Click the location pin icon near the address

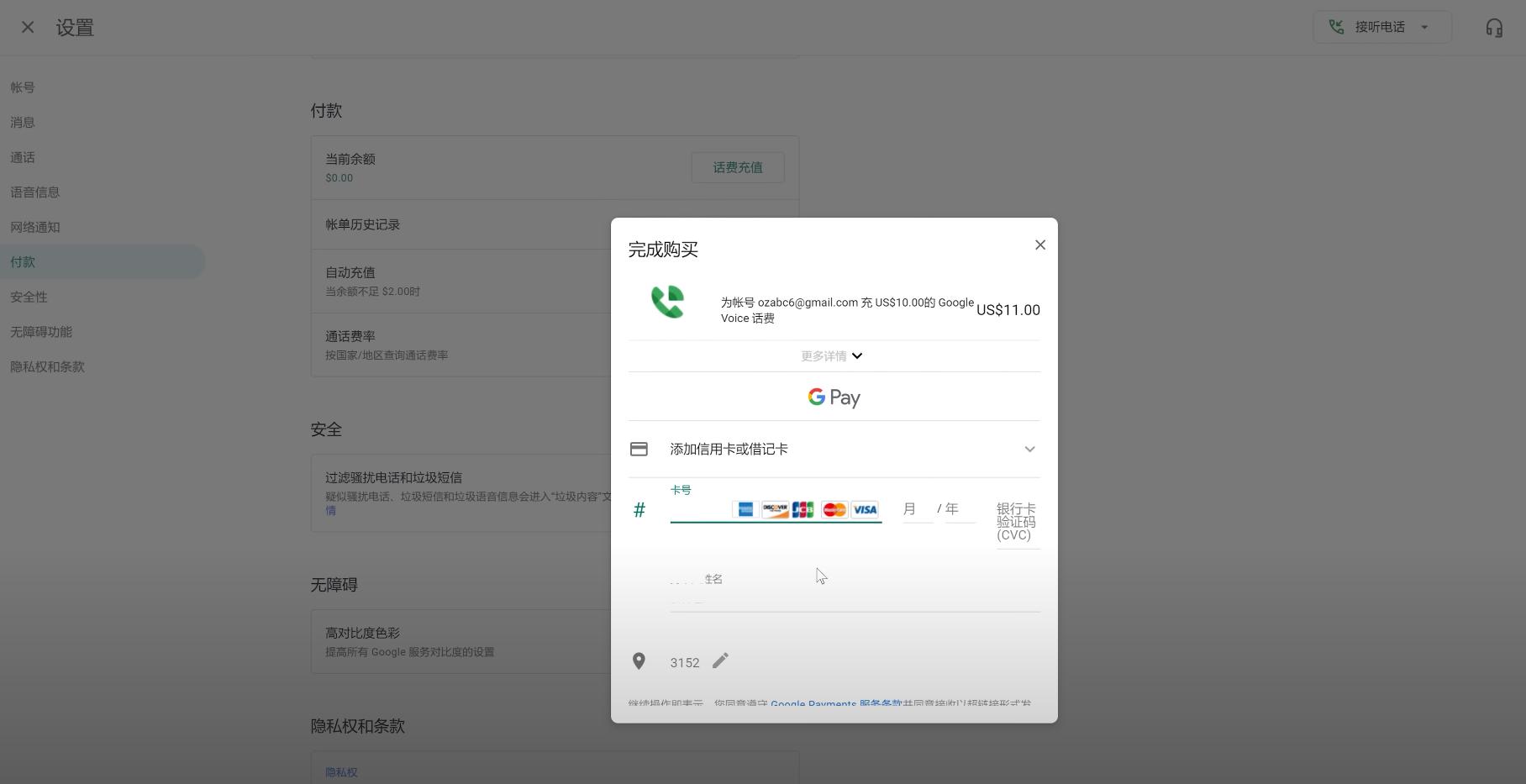pyautogui.click(x=639, y=661)
